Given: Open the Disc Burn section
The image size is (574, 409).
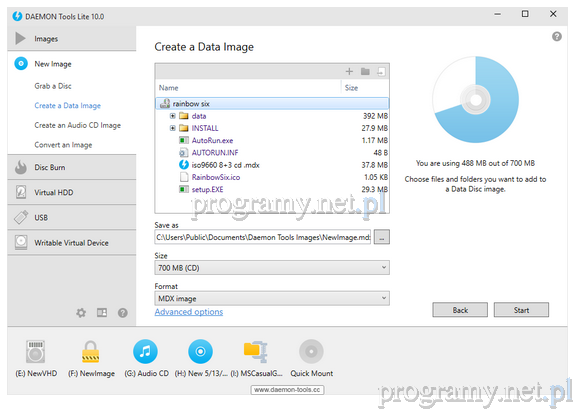Looking at the screenshot, I should pos(72,167).
